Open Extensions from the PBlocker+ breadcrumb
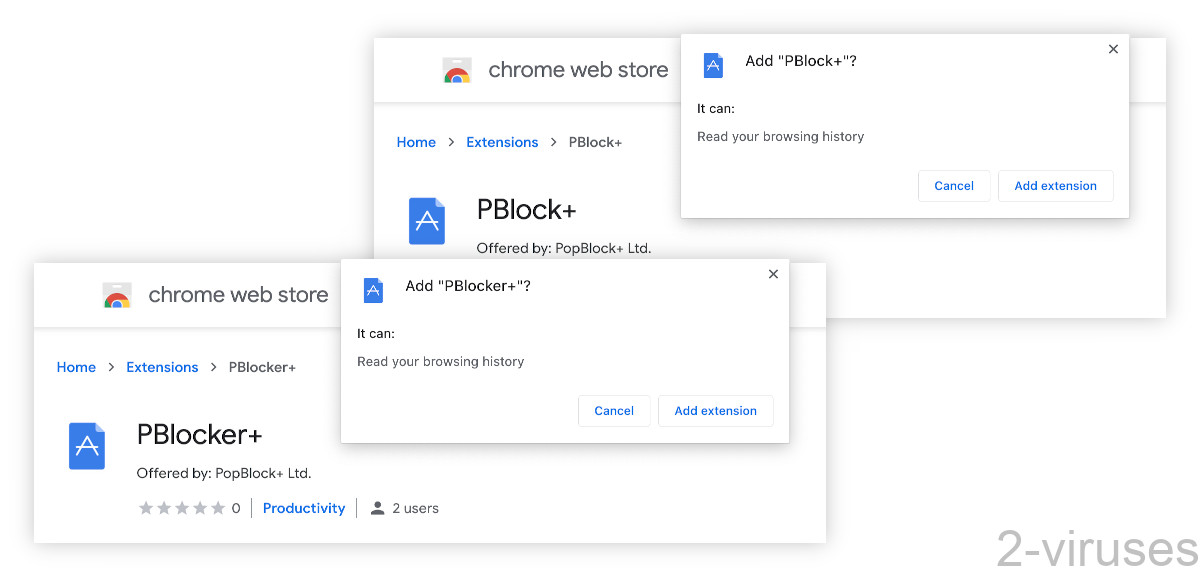This screenshot has width=1200, height=577. [162, 366]
